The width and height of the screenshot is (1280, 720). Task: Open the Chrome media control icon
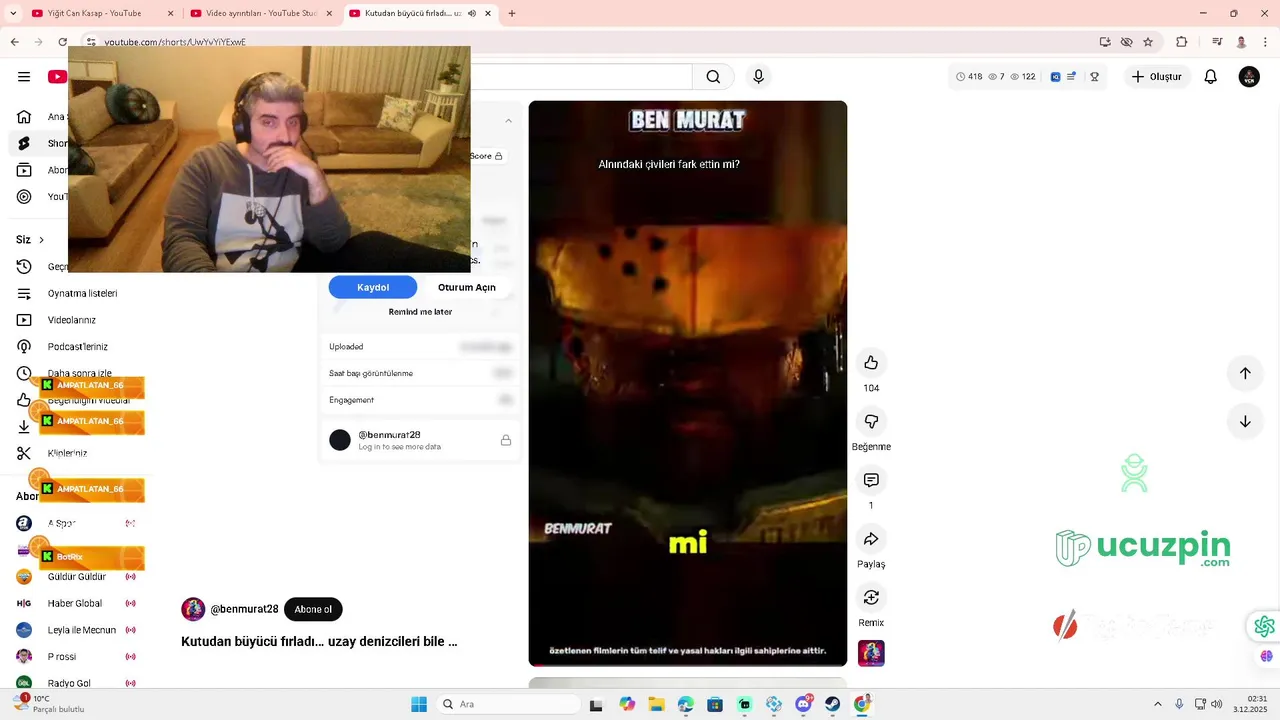pyautogui.click(x=1217, y=42)
